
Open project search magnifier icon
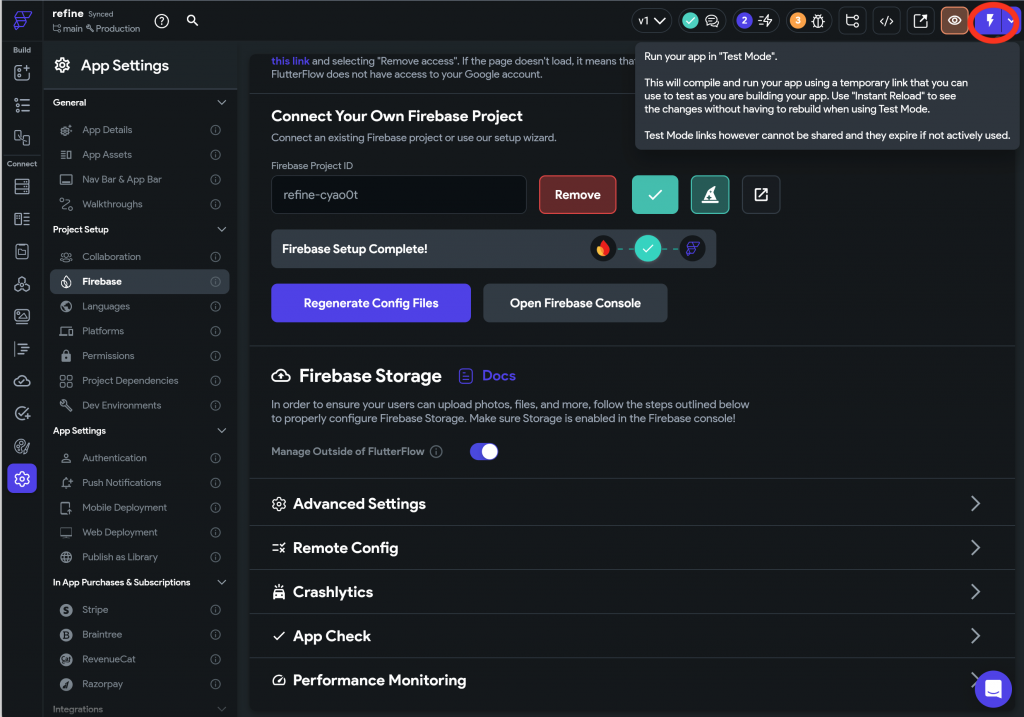click(192, 20)
